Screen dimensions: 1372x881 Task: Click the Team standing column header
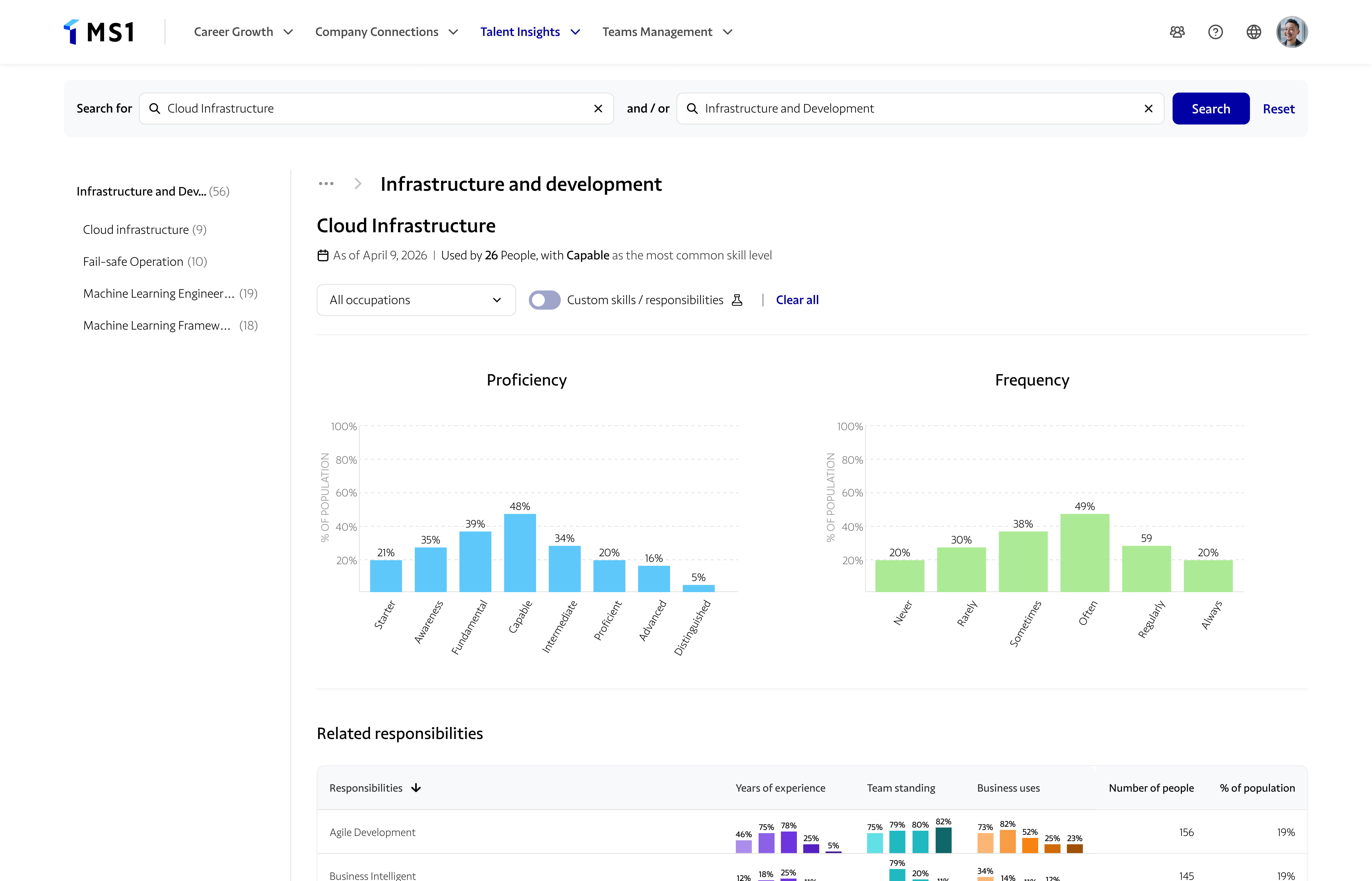click(901, 788)
